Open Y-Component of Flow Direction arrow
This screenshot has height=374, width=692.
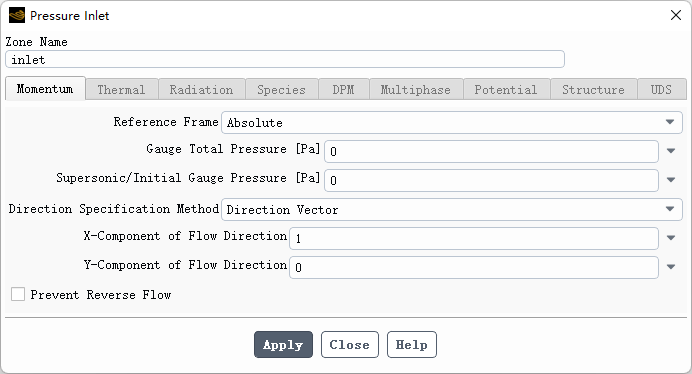click(x=671, y=267)
